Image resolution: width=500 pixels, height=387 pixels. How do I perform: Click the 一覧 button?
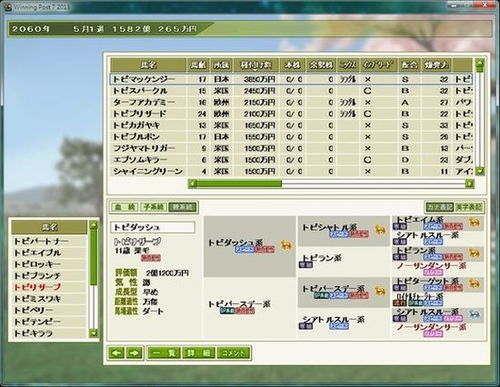(x=164, y=353)
